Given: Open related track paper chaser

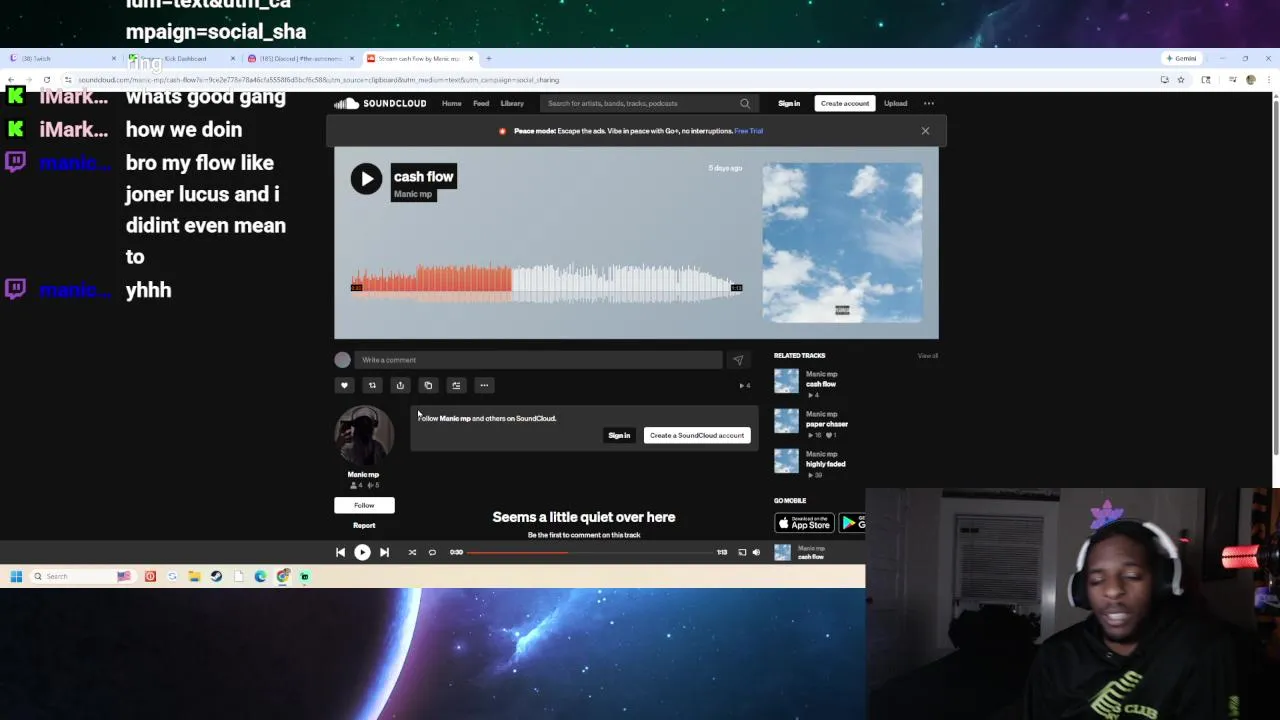Looking at the screenshot, I should pos(826,424).
